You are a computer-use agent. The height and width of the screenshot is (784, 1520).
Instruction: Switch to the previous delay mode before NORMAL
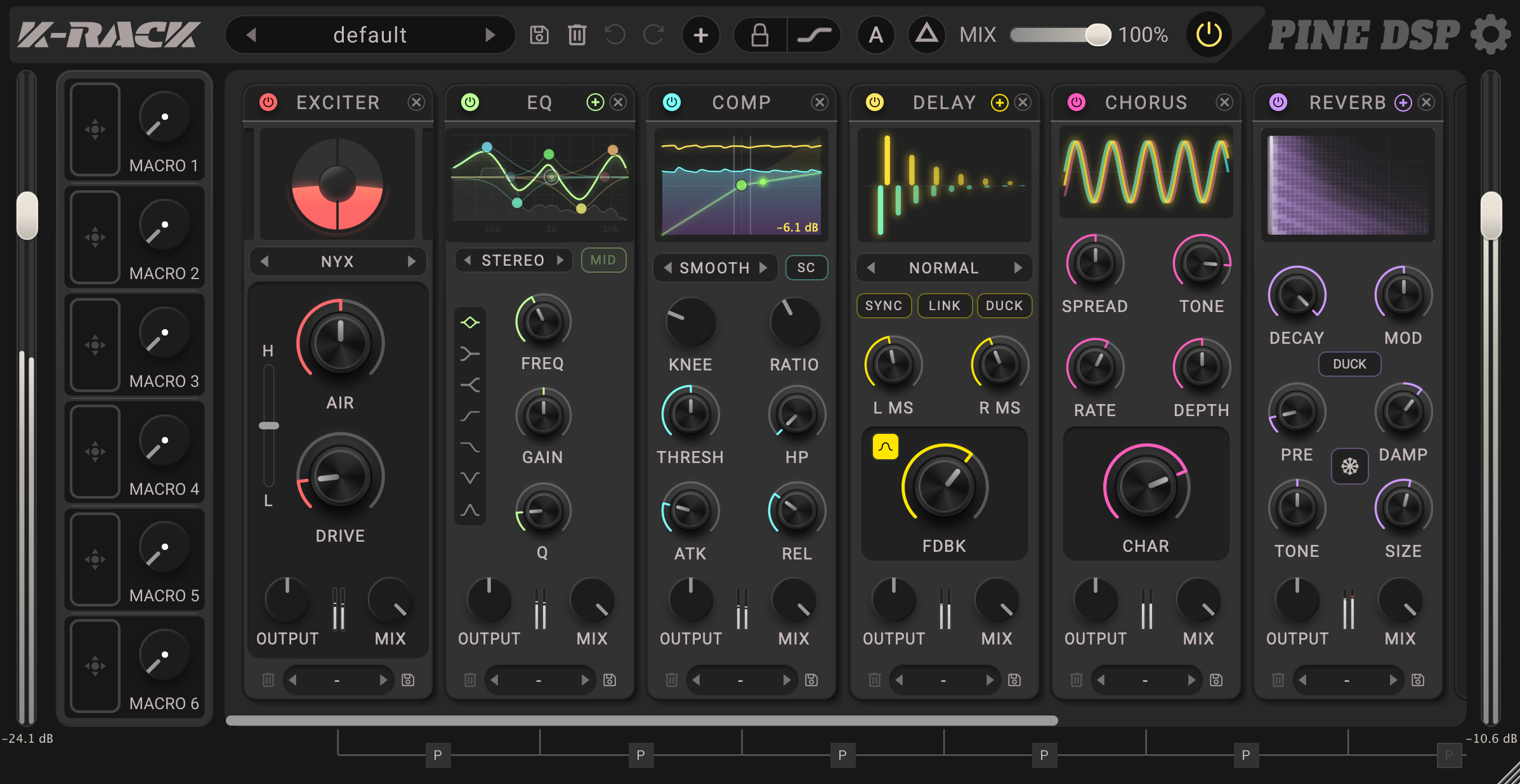(871, 268)
